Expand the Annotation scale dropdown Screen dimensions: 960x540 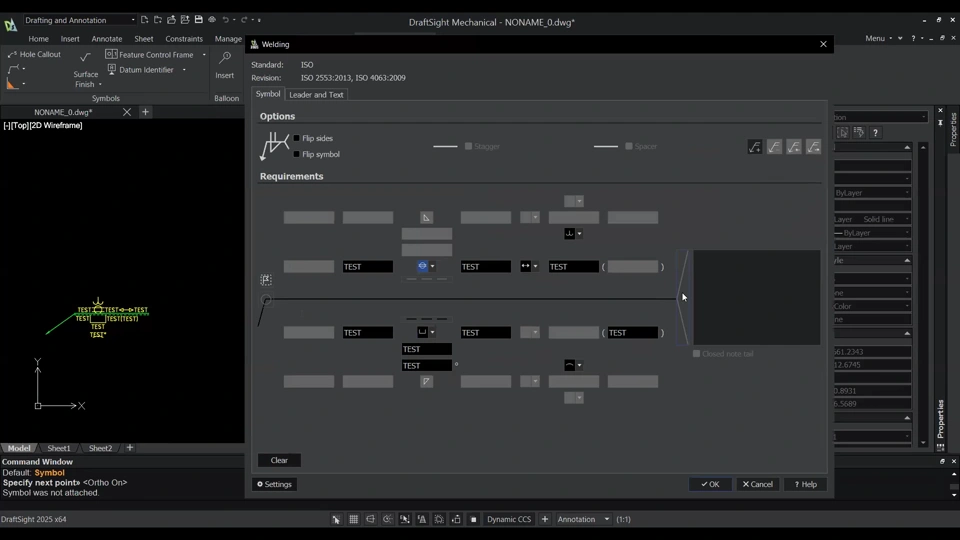point(606,519)
